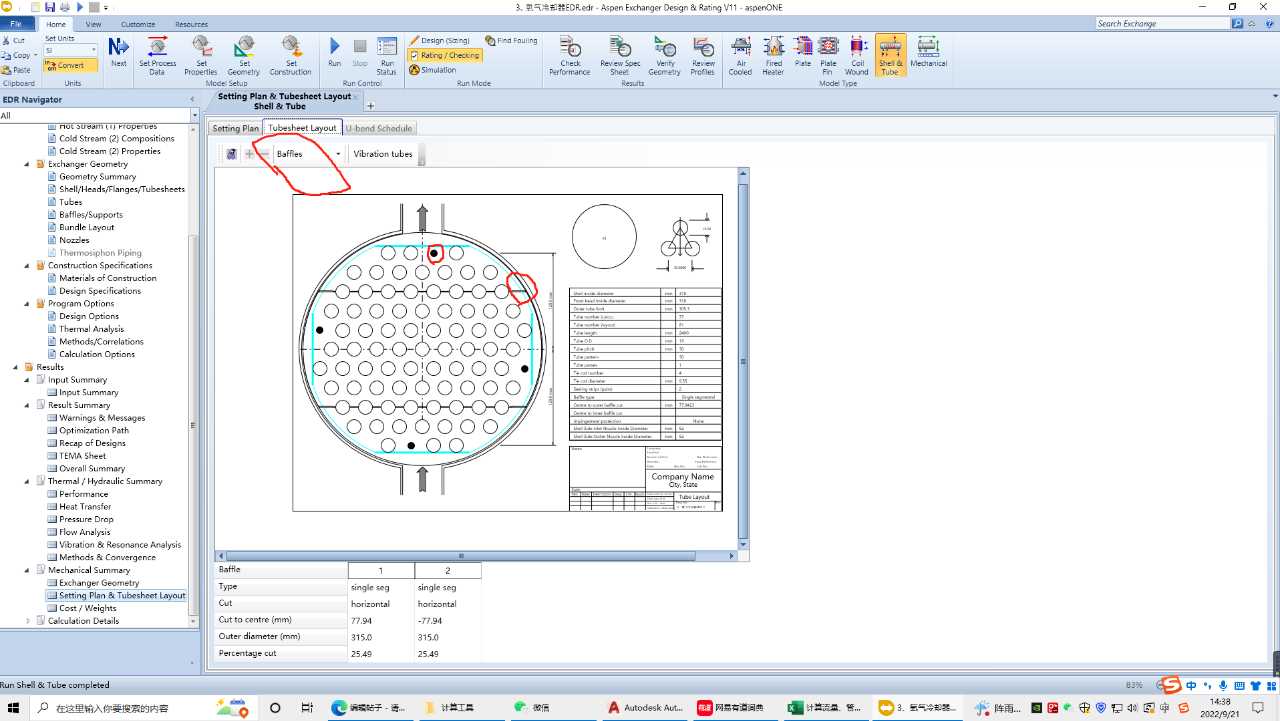Open Review Spec Sheet
This screenshot has width=1280, height=721.
[x=620, y=56]
